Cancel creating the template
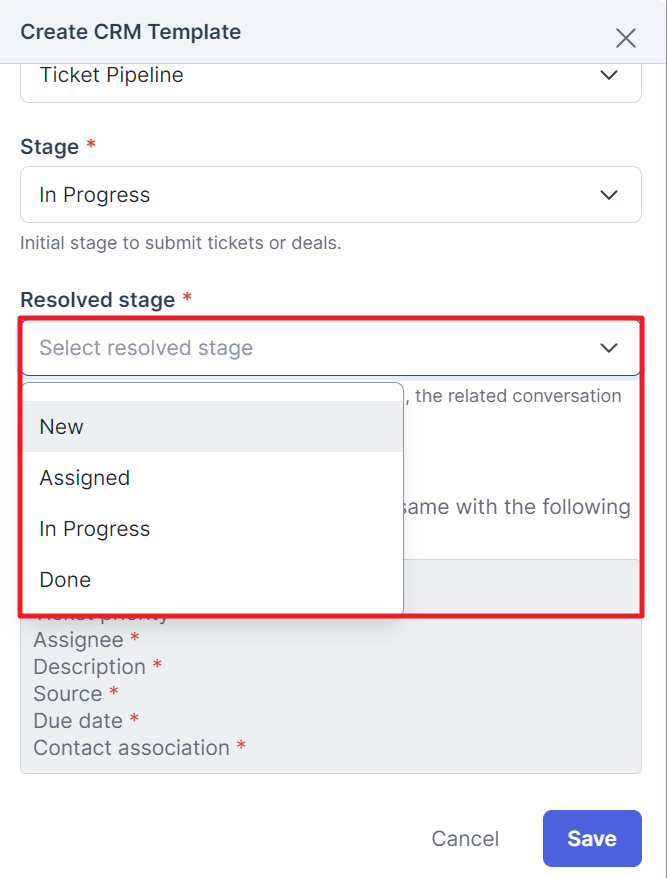 465,838
